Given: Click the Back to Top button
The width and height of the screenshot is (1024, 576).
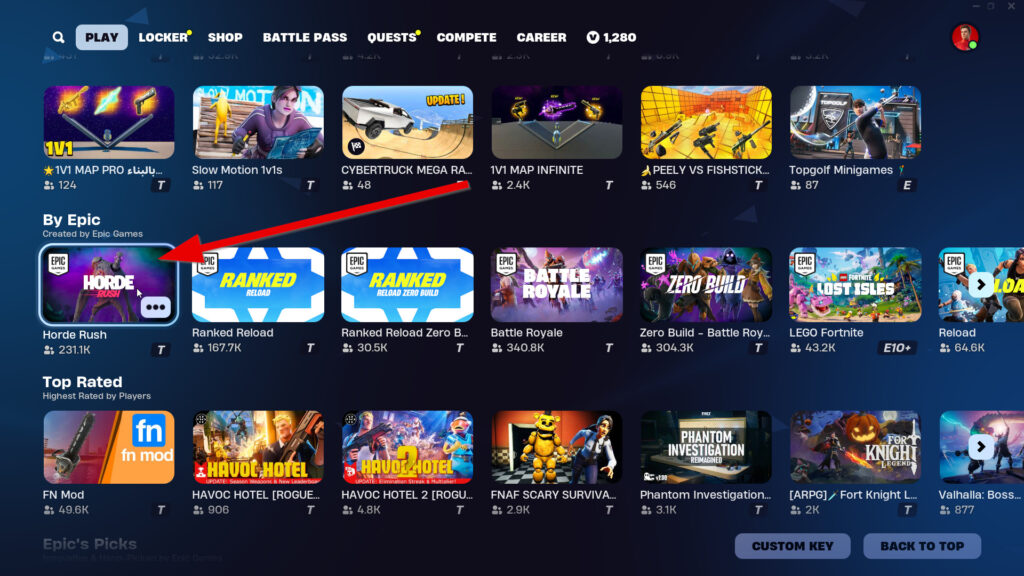Looking at the screenshot, I should click(922, 546).
